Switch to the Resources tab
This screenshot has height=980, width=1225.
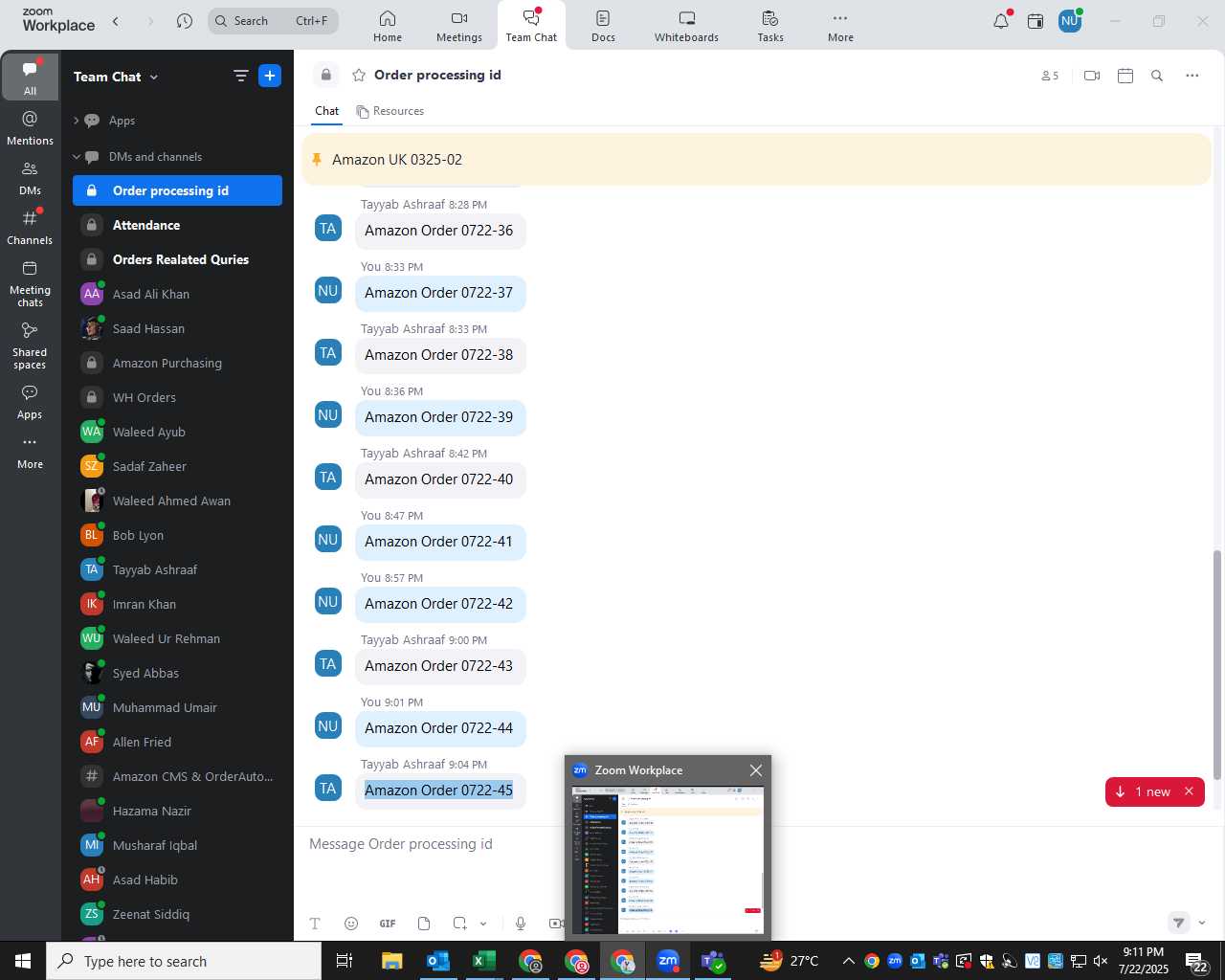click(x=390, y=111)
